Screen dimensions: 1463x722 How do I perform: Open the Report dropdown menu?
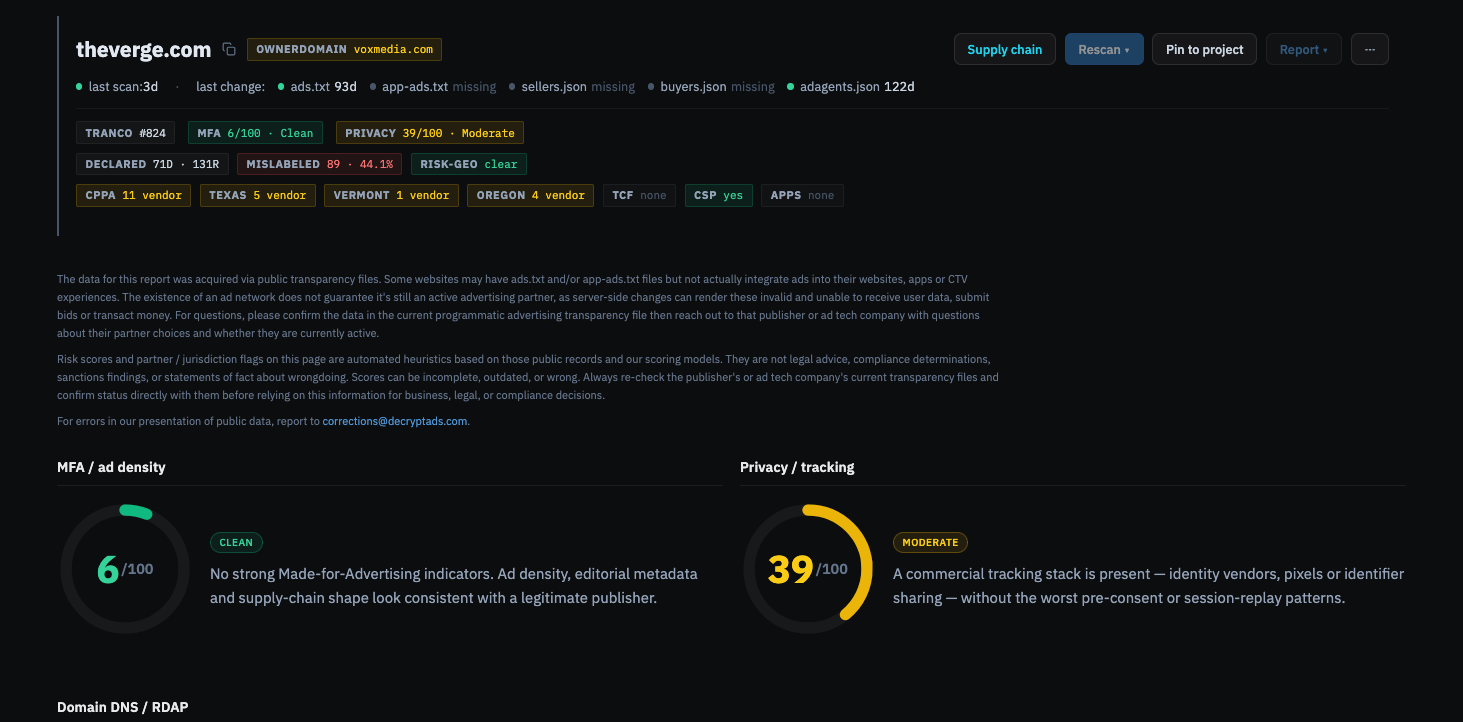pos(1304,49)
